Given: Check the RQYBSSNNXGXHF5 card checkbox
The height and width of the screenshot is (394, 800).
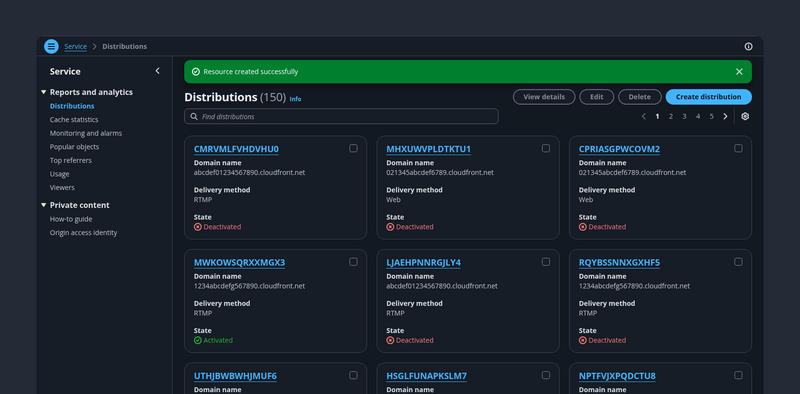Looking at the screenshot, I should (738, 262).
